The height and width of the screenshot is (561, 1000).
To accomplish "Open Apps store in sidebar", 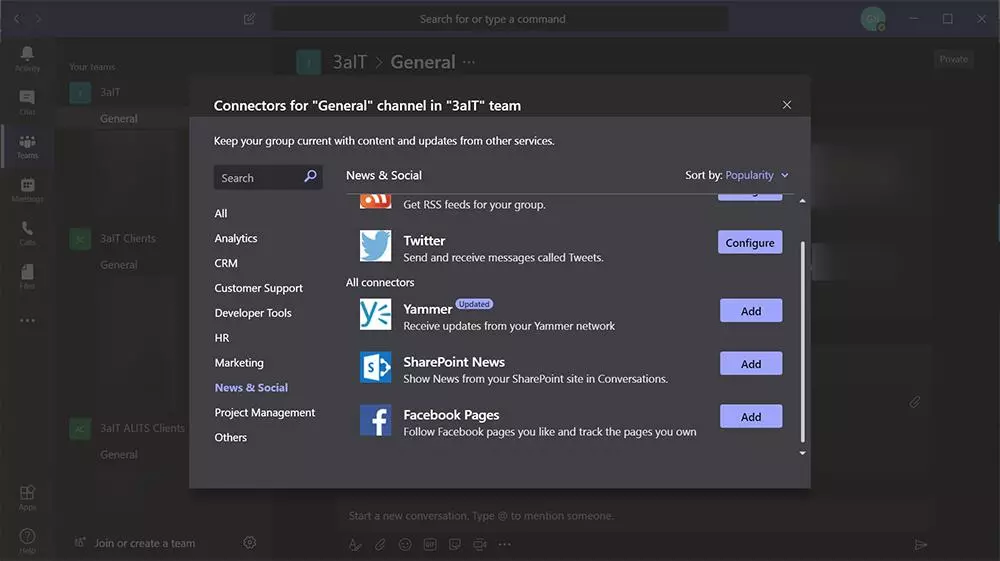I will click(x=27, y=498).
